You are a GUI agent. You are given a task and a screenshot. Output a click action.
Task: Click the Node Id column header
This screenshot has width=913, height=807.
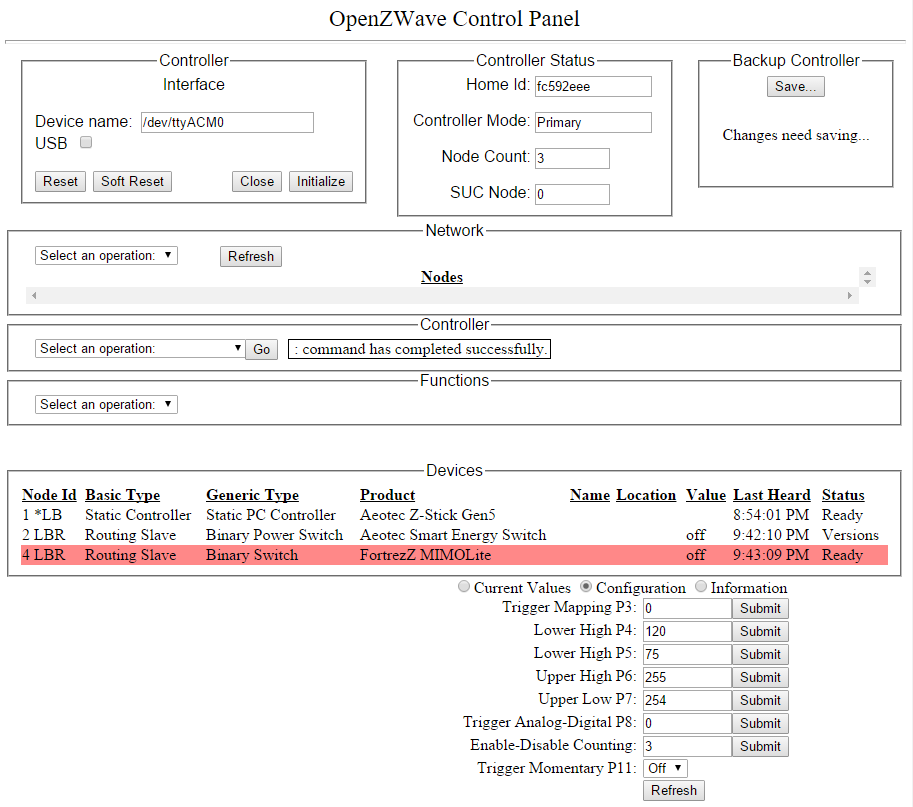[x=49, y=495]
